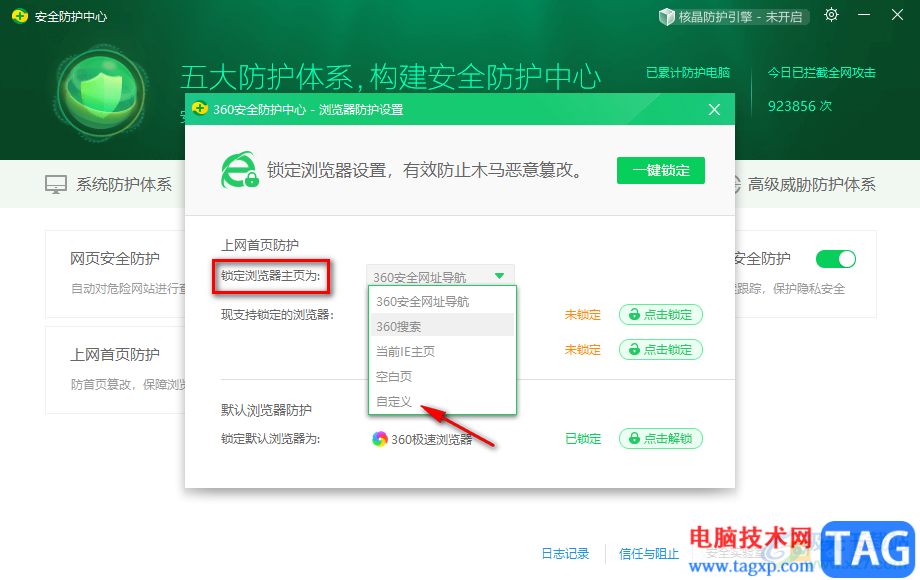Click the 网页安全防护 card title

(x=115, y=259)
